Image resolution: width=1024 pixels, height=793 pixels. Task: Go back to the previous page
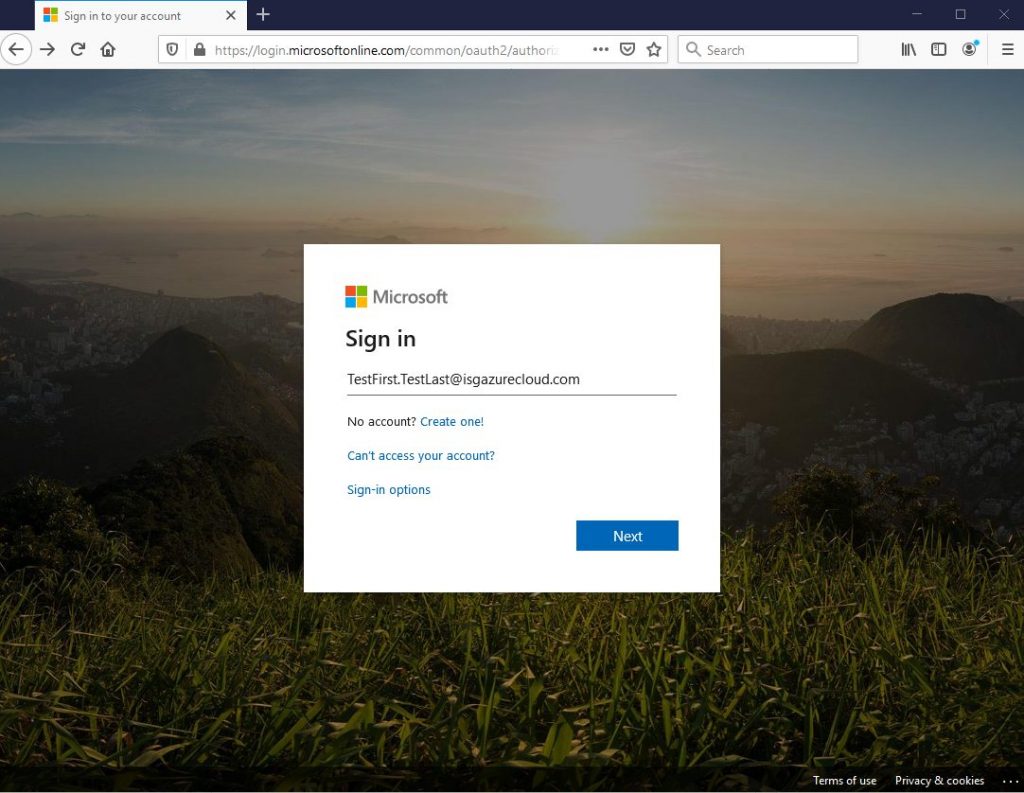pyautogui.click(x=16, y=50)
